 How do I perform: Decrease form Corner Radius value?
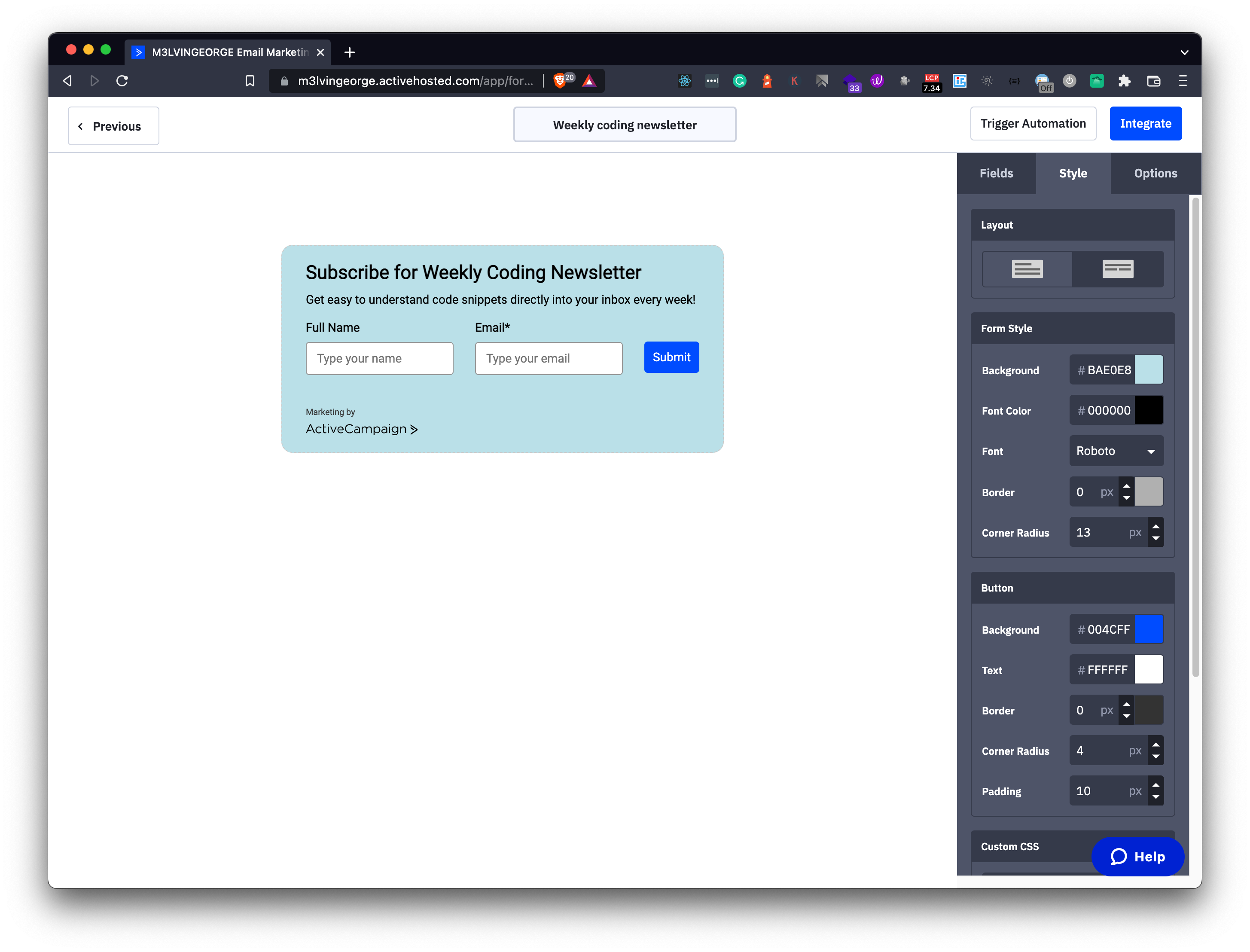click(1155, 538)
